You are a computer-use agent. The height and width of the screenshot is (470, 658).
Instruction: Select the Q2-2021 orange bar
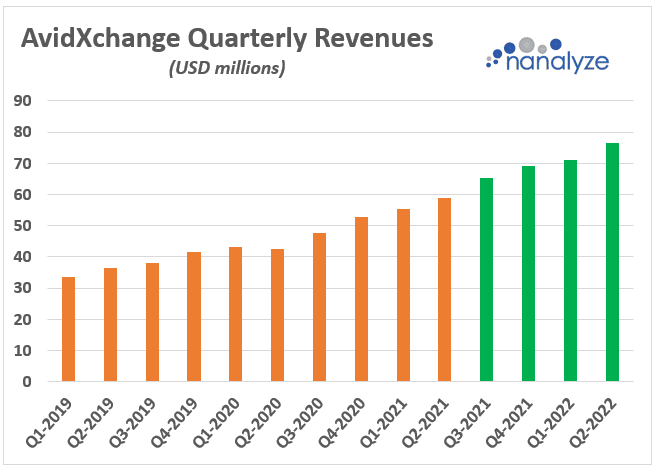[x=444, y=290]
